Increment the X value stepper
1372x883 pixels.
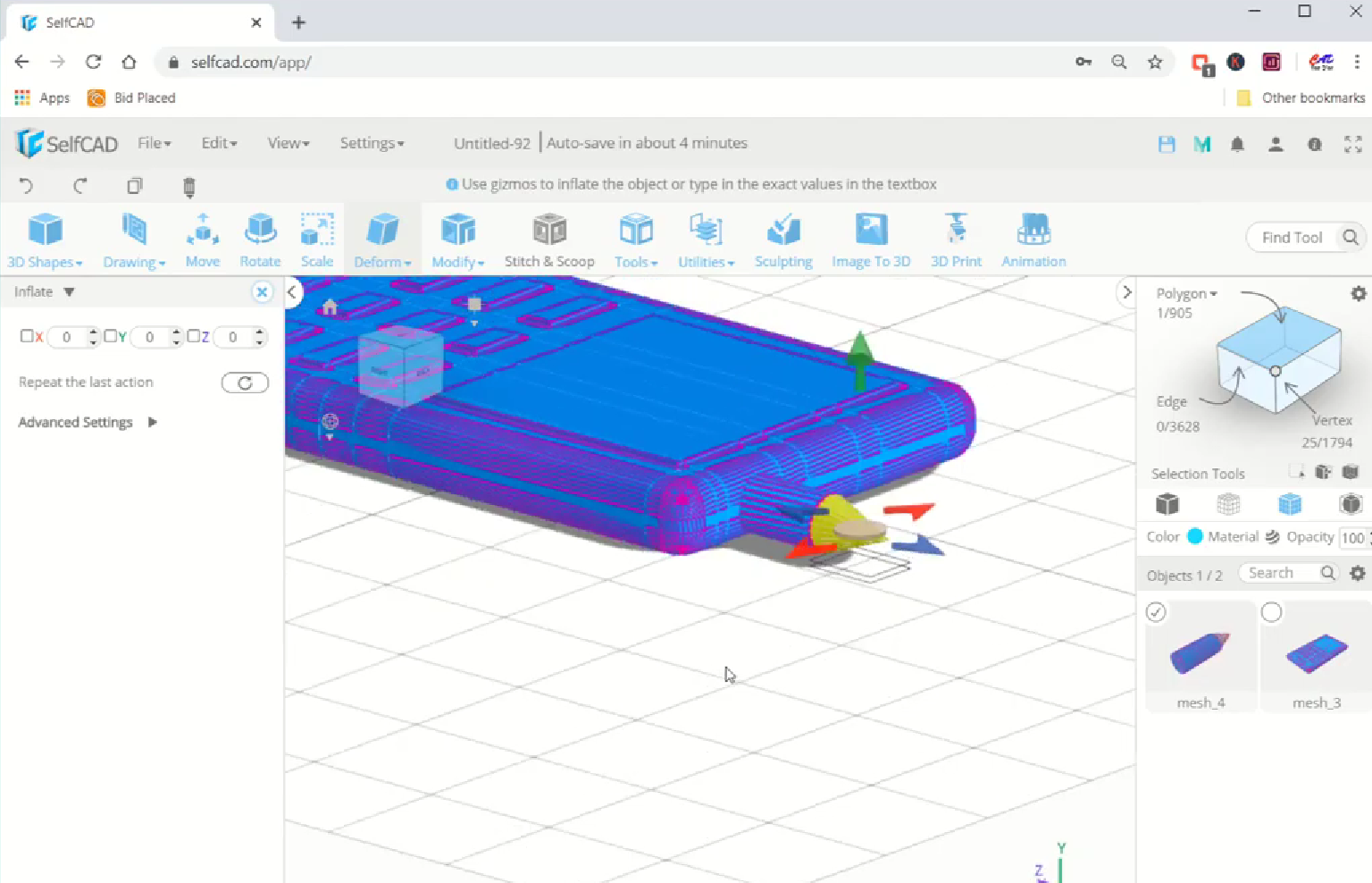pos(93,332)
